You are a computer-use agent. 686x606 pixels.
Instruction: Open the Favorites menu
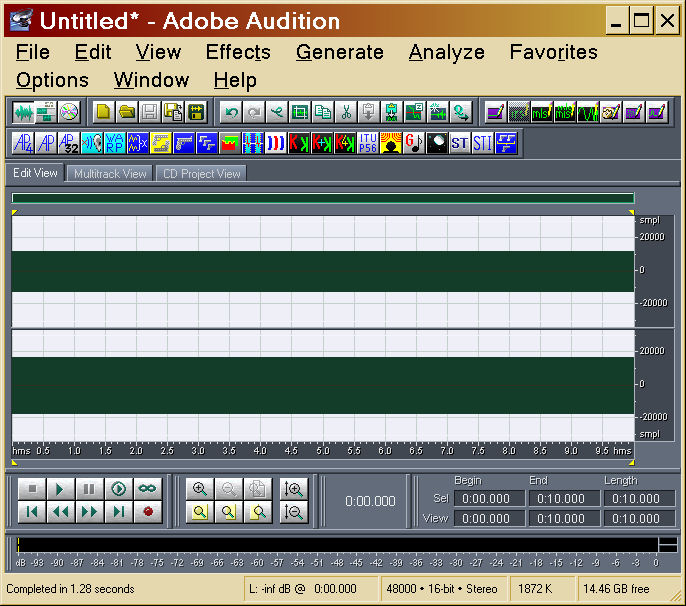click(x=553, y=53)
